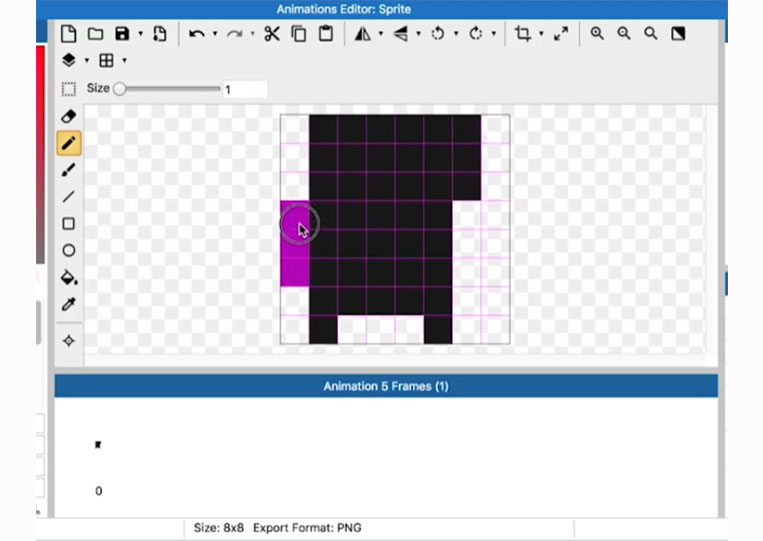Image resolution: width=763 pixels, height=541 pixels.
Task: Click the layers icon
Action: pyautogui.click(x=69, y=60)
